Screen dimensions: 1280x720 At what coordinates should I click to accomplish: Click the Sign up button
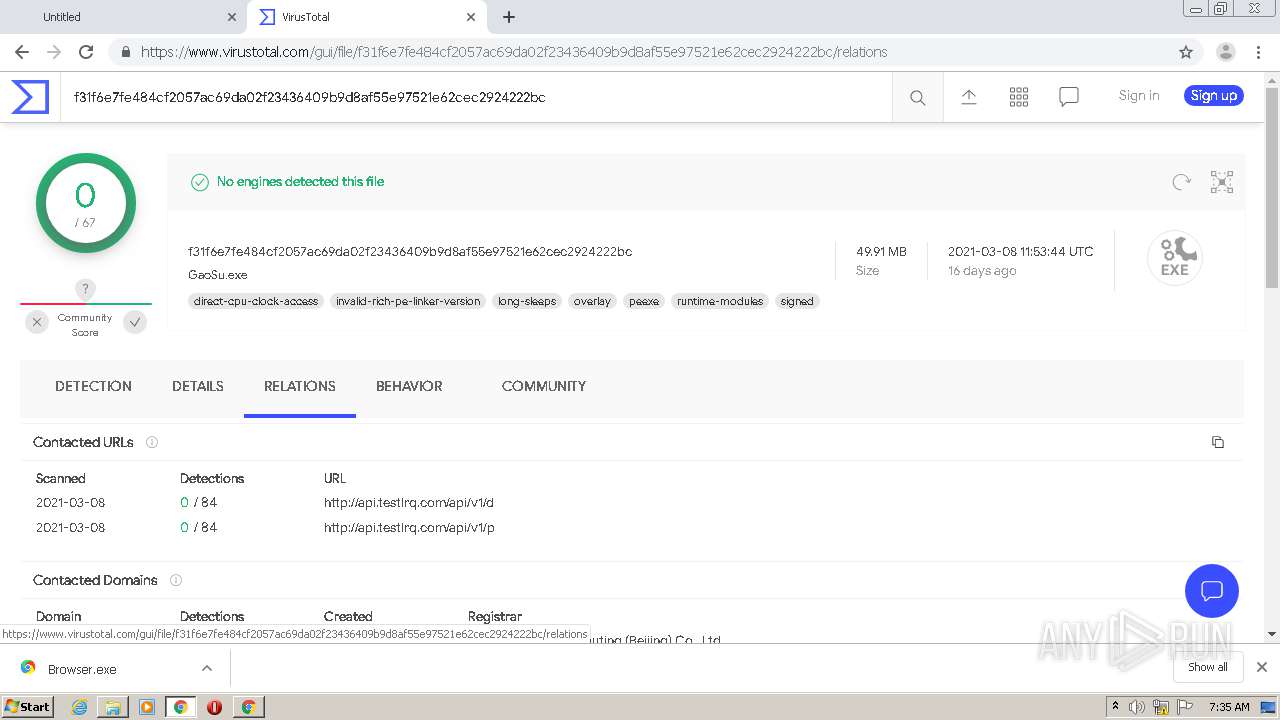pyautogui.click(x=1214, y=96)
